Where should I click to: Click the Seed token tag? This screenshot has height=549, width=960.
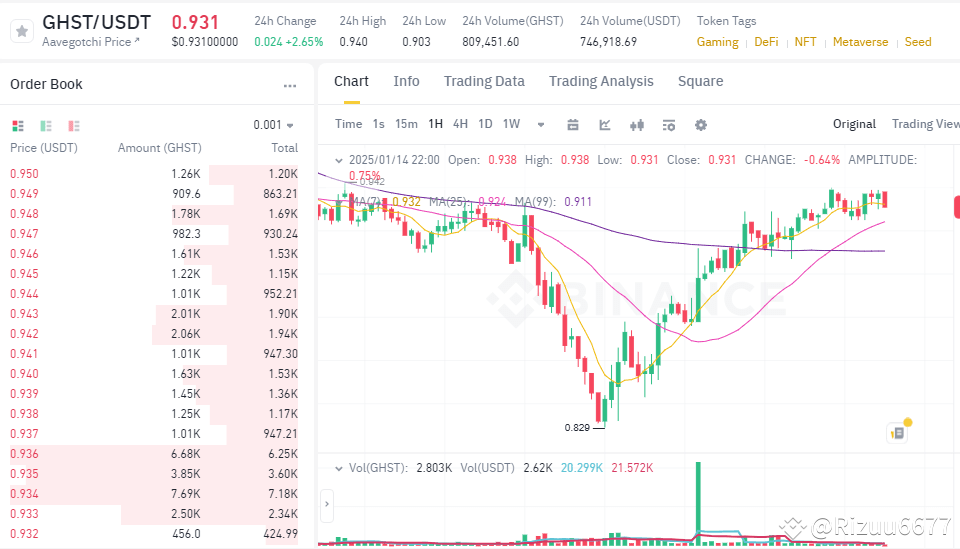918,42
